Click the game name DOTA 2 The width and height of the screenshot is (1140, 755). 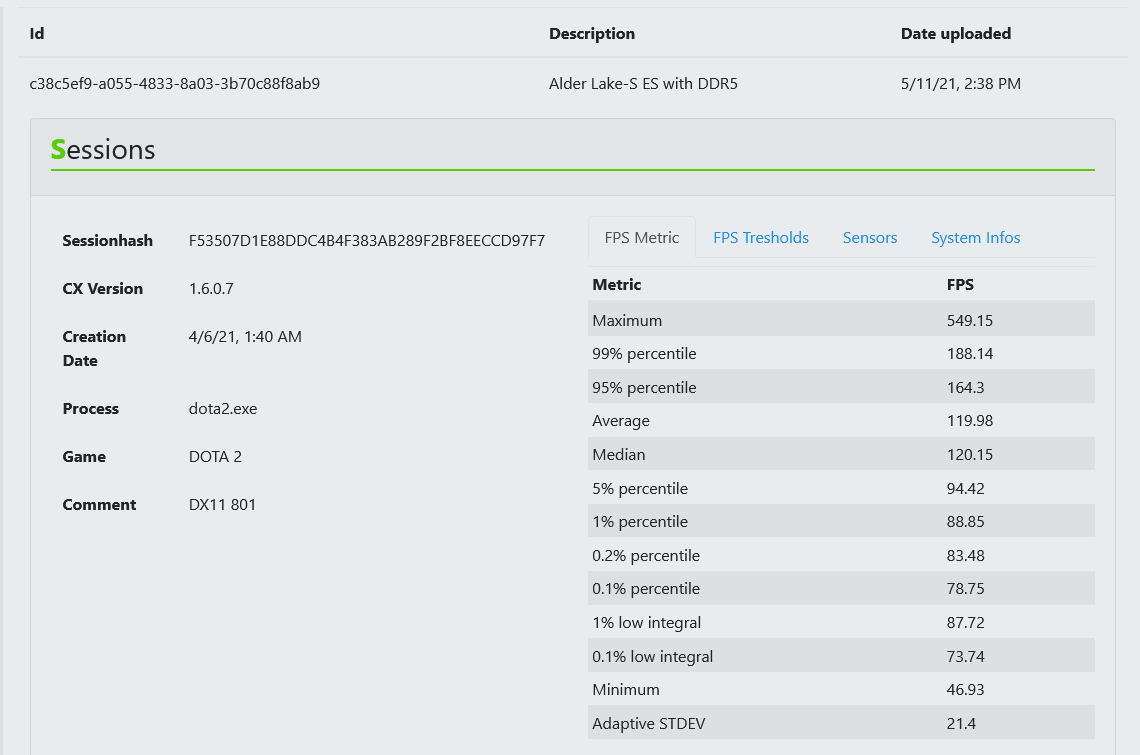coord(215,457)
